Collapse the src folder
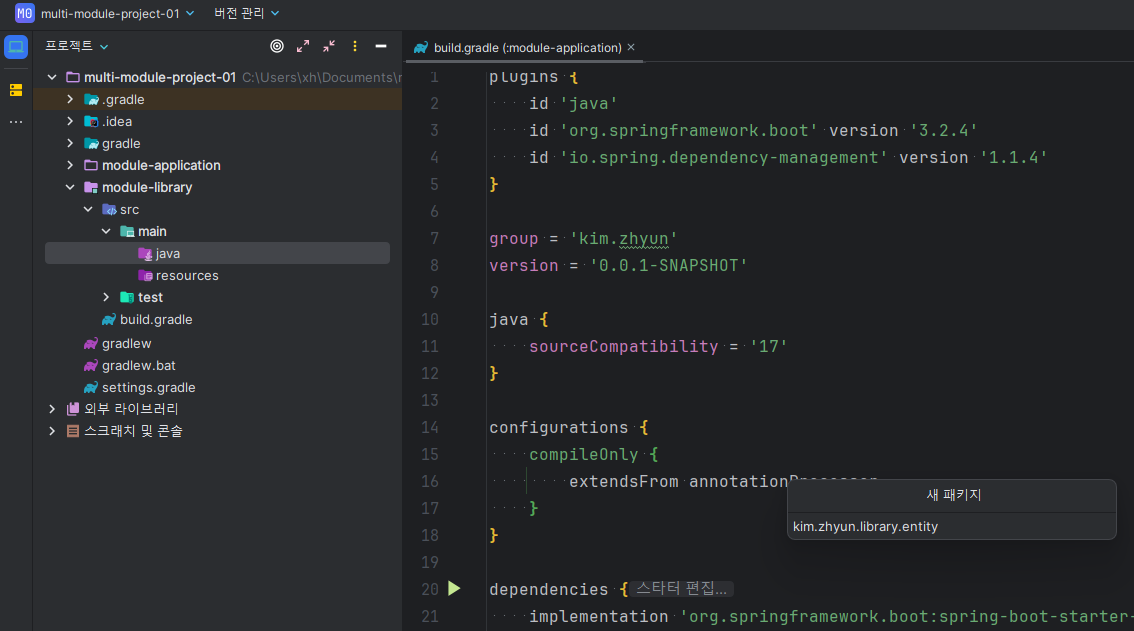The height and width of the screenshot is (631, 1134). click(x=88, y=209)
